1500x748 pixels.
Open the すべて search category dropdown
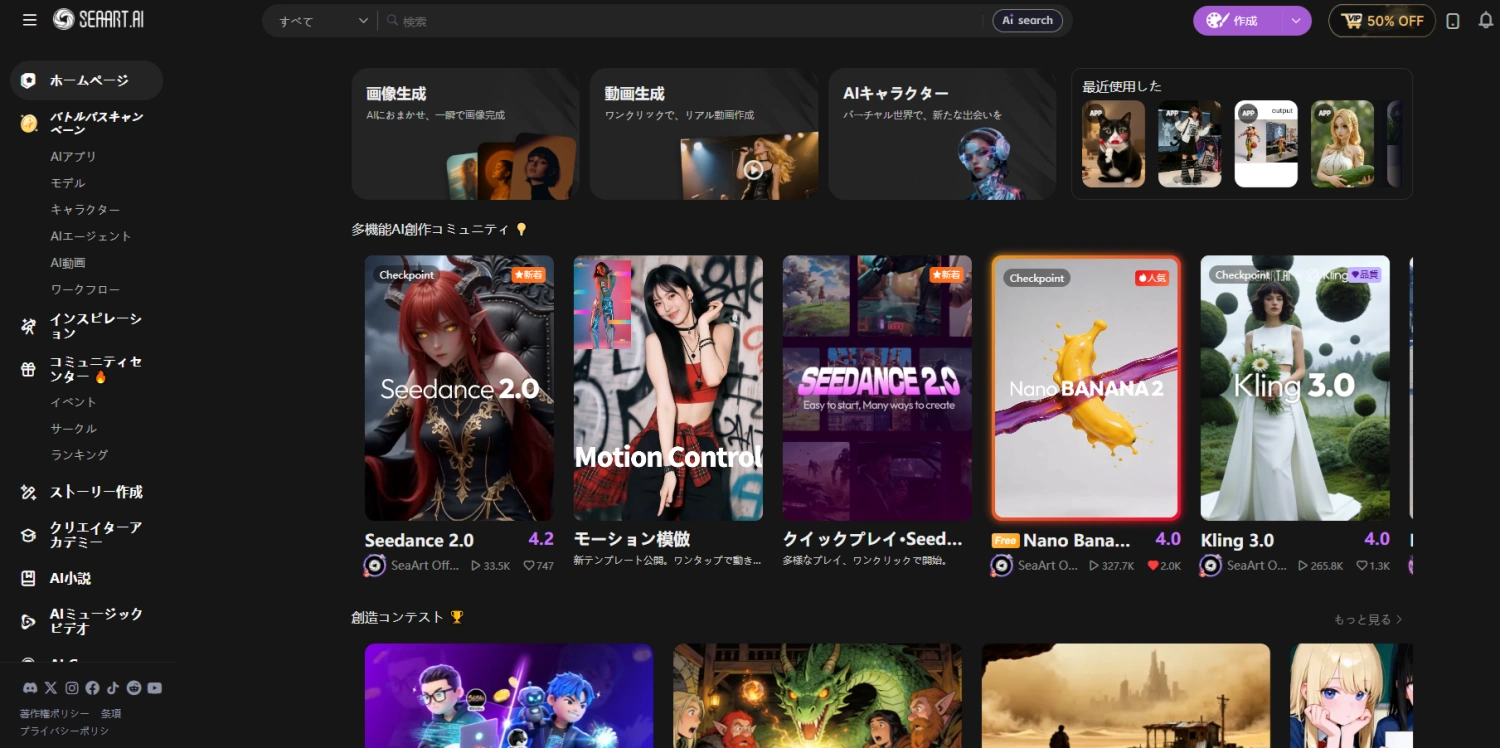pos(323,21)
